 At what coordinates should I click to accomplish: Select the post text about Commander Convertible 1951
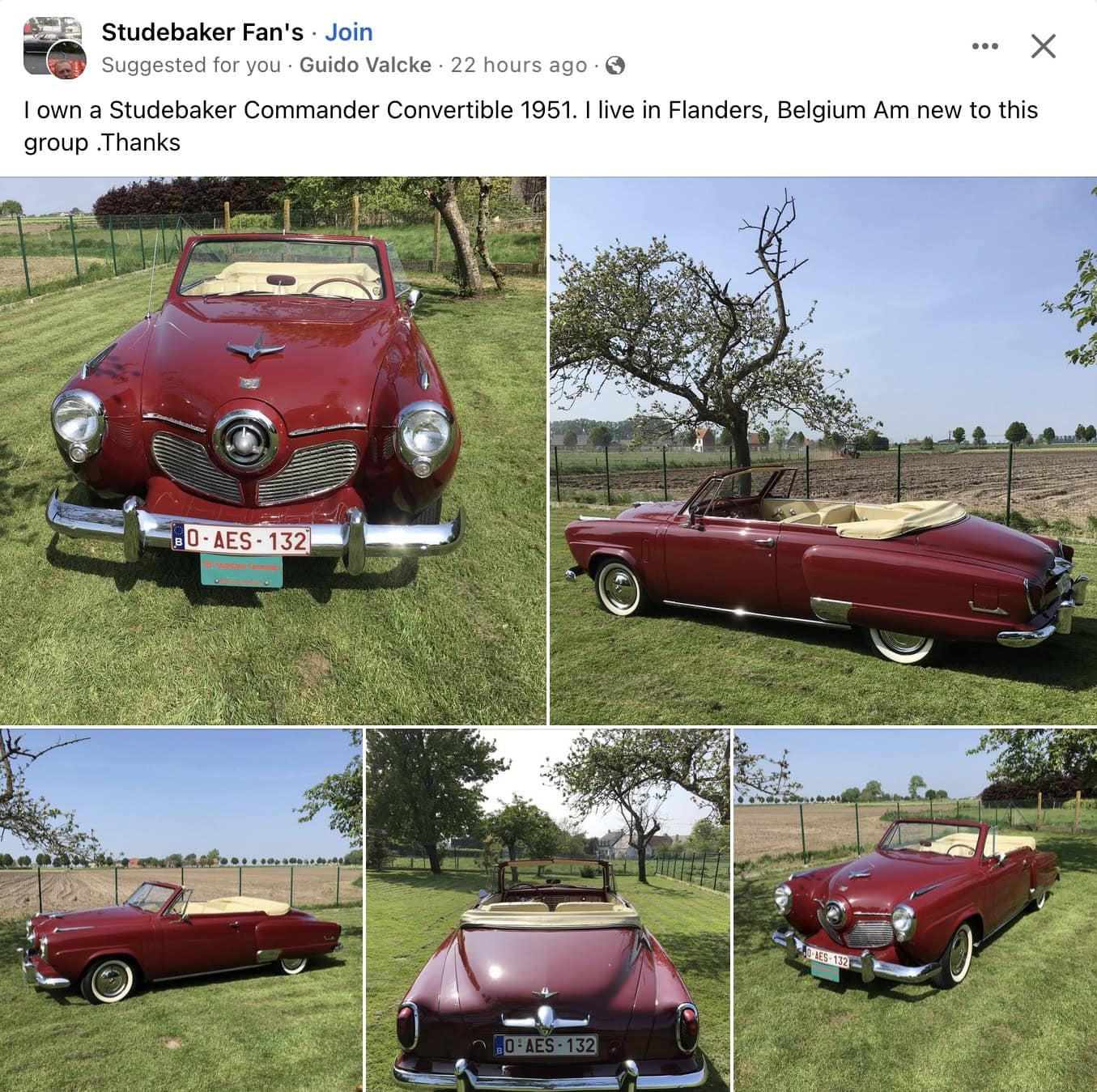(530, 125)
